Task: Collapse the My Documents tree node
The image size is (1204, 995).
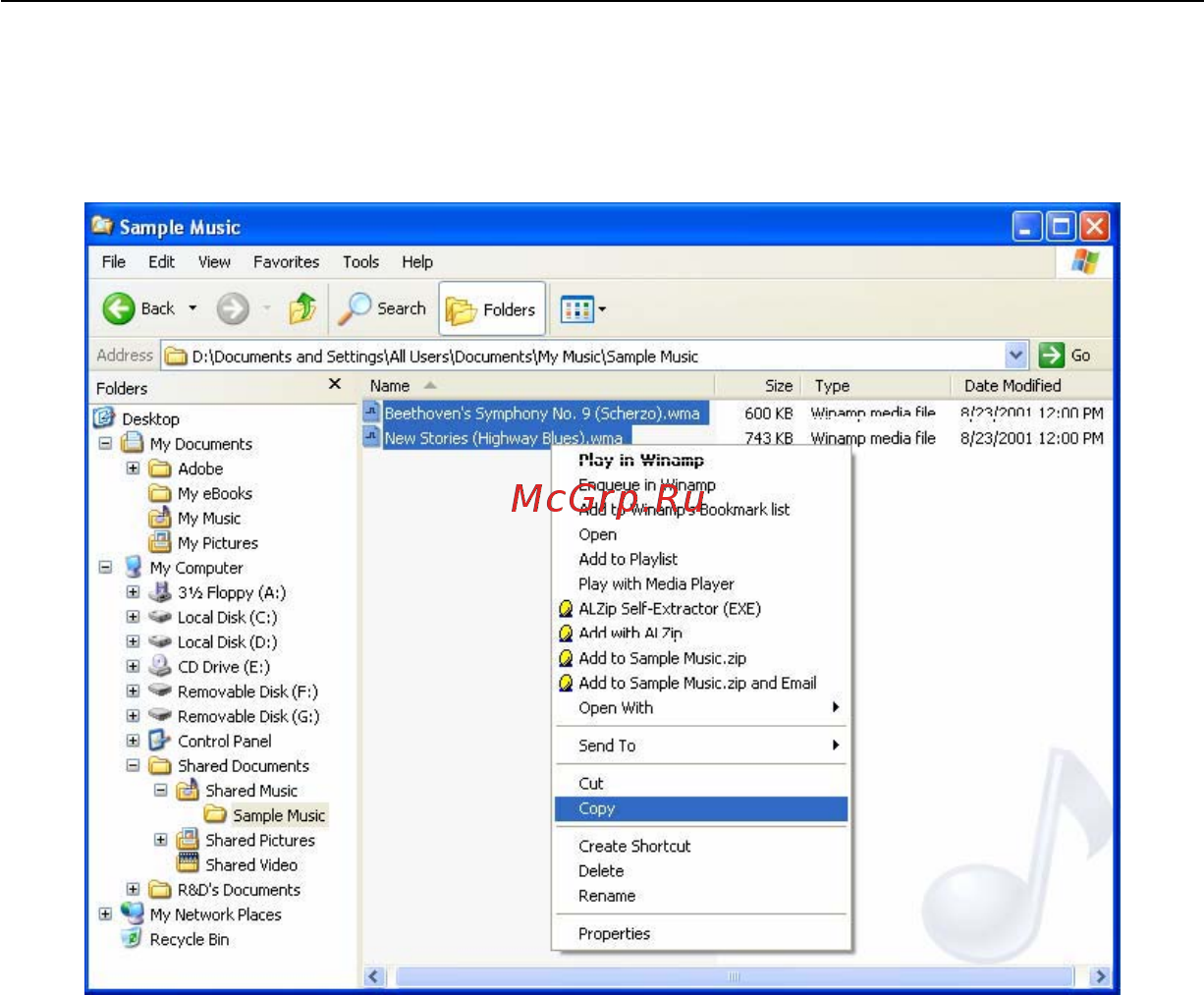Action: coord(105,443)
